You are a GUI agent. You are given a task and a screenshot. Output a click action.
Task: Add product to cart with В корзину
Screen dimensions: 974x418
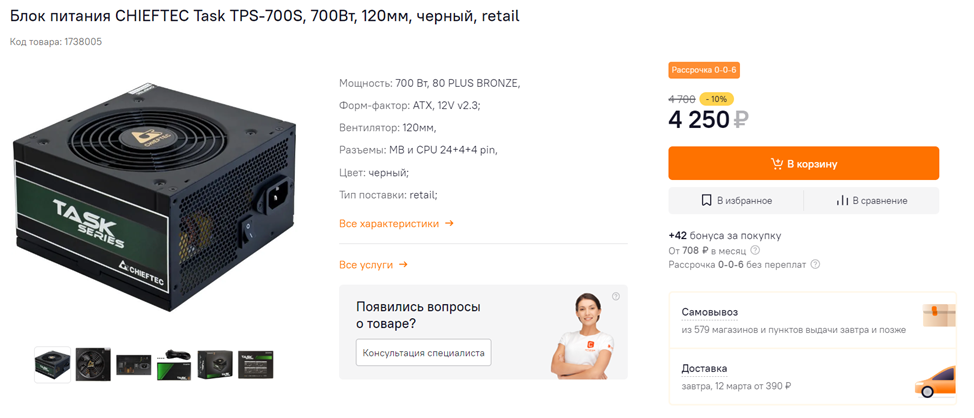(x=803, y=163)
